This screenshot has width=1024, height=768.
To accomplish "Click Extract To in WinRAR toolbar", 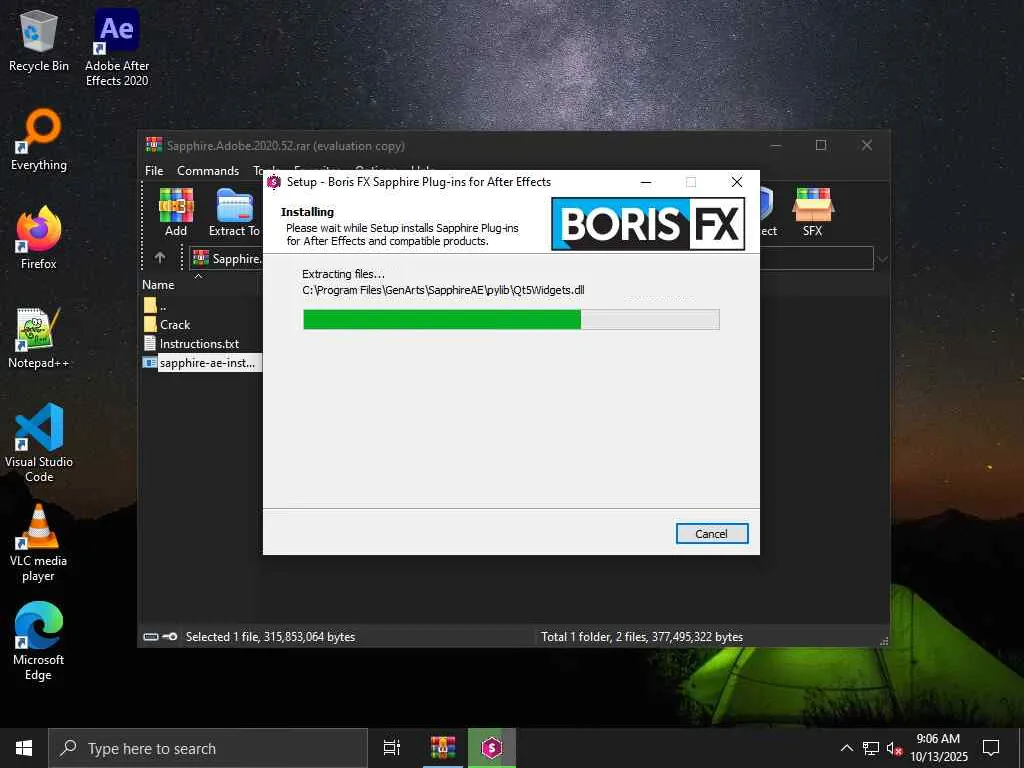I will (x=234, y=212).
